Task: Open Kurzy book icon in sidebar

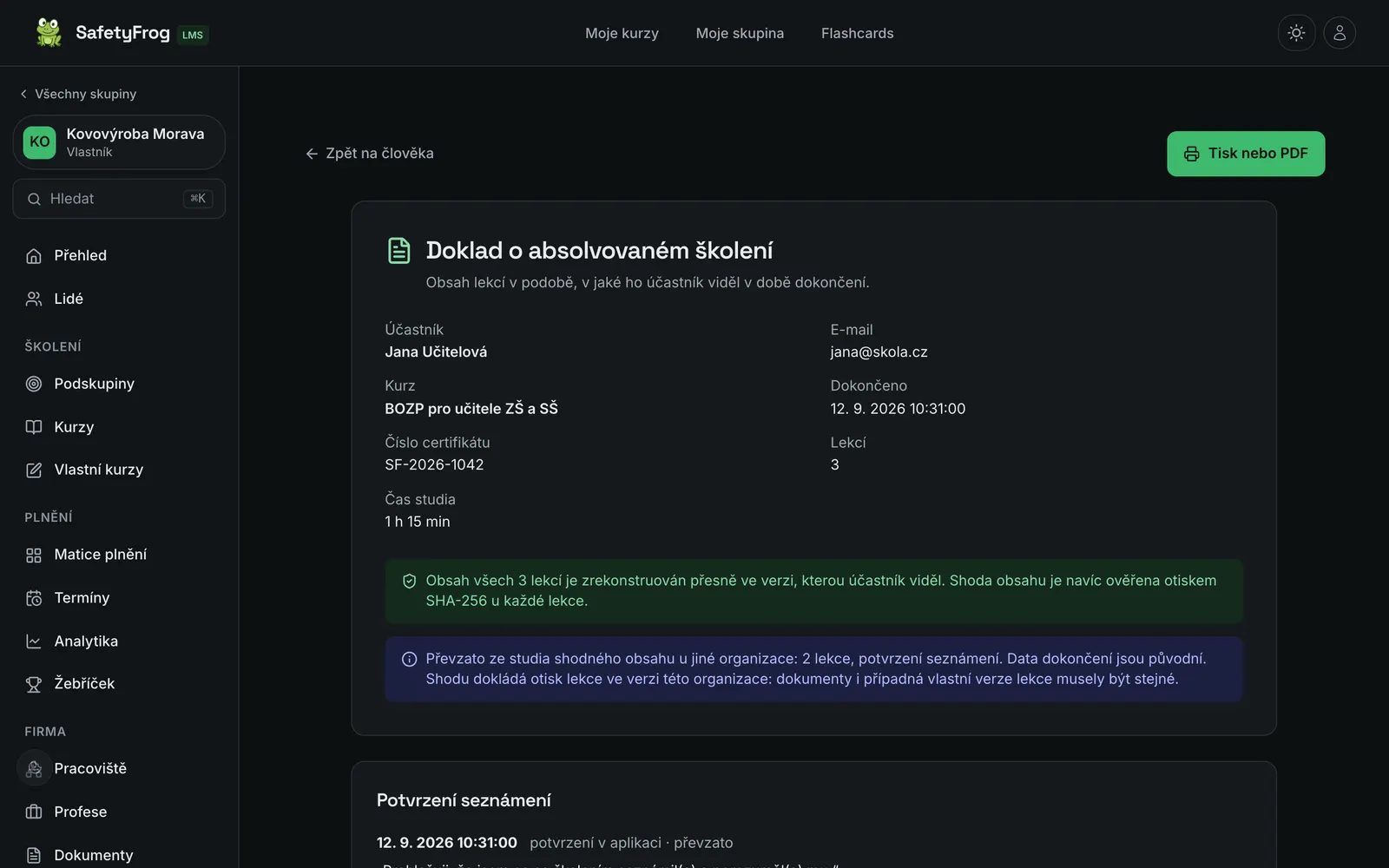Action: (34, 427)
